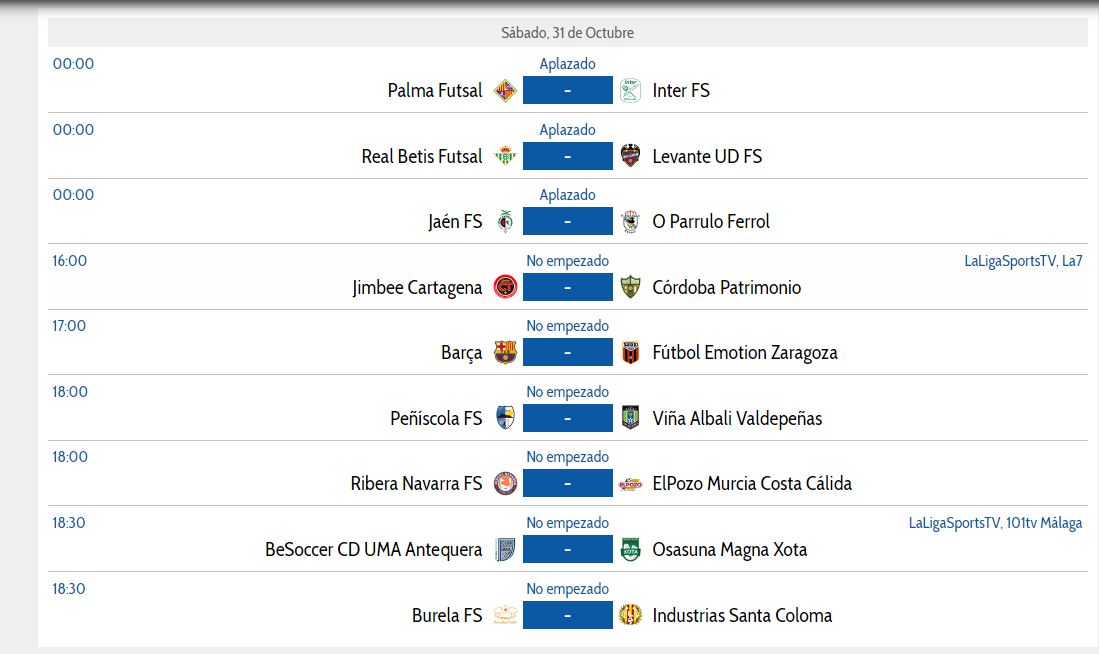Click the Burela FS match score box
Viewport: 1099px width, 654px height.
tap(567, 615)
